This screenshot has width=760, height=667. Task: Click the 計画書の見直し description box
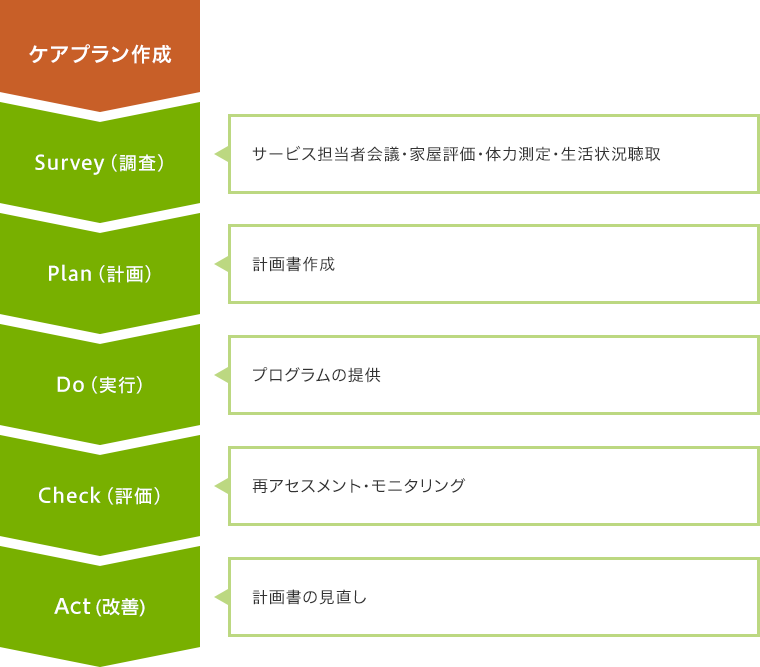point(494,597)
